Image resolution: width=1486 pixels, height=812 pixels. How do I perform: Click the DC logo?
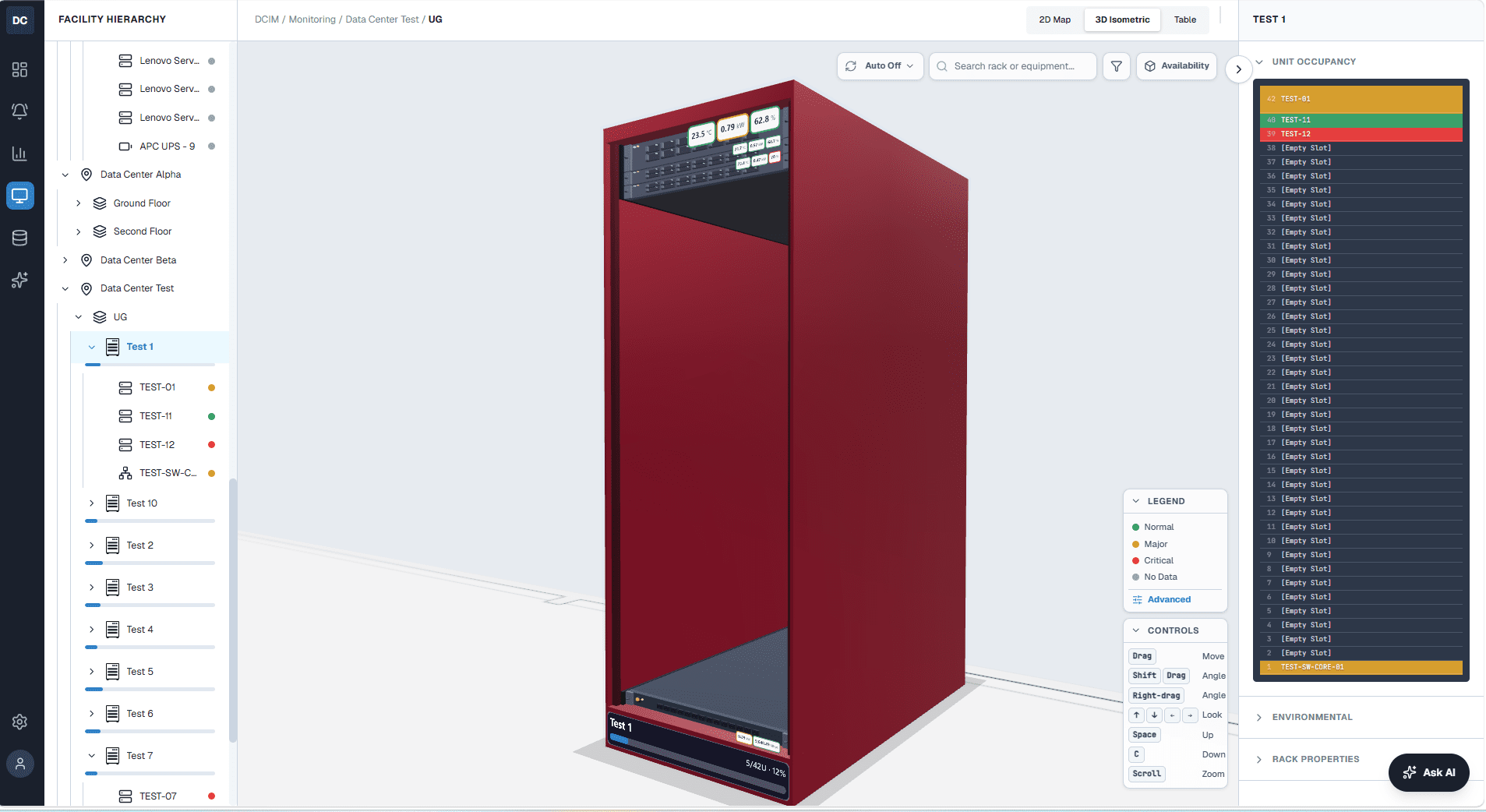tap(20, 20)
